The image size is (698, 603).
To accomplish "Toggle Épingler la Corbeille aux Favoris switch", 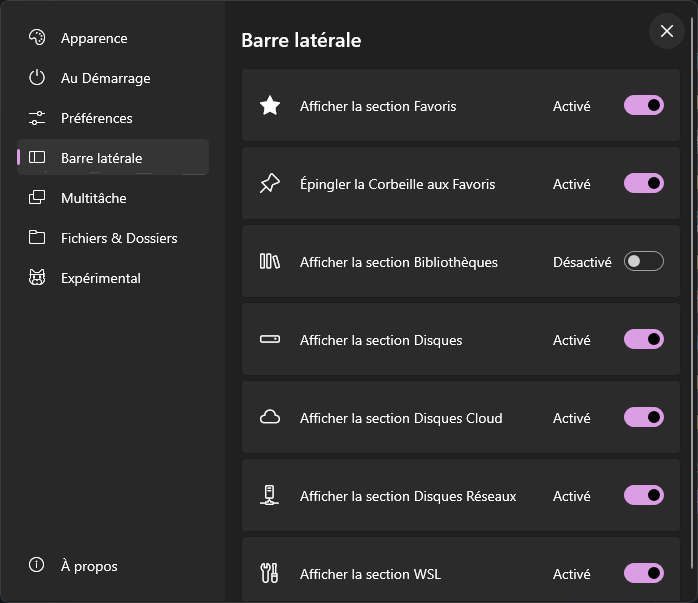I will pyautogui.click(x=644, y=183).
